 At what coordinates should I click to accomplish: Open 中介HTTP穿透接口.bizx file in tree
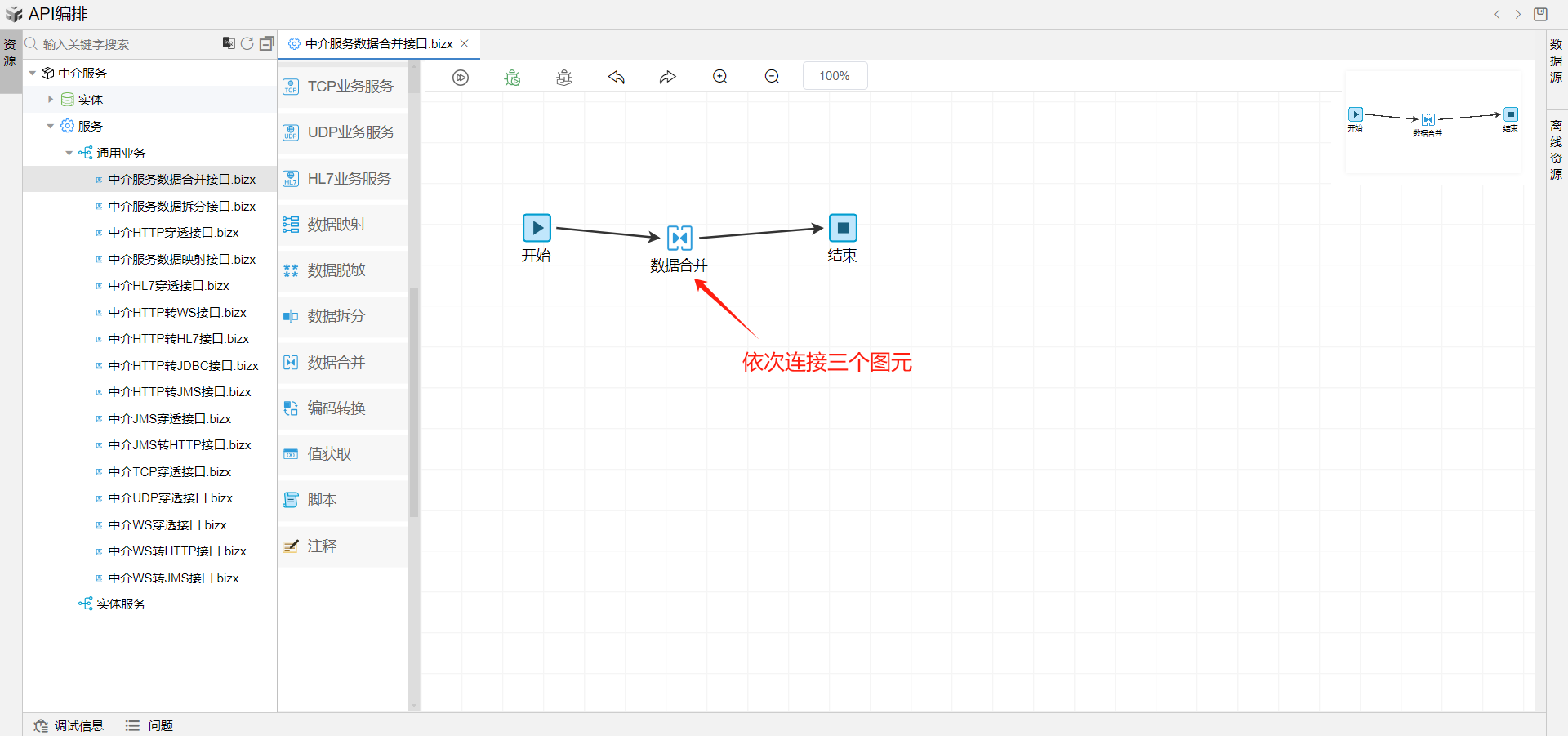[173, 233]
